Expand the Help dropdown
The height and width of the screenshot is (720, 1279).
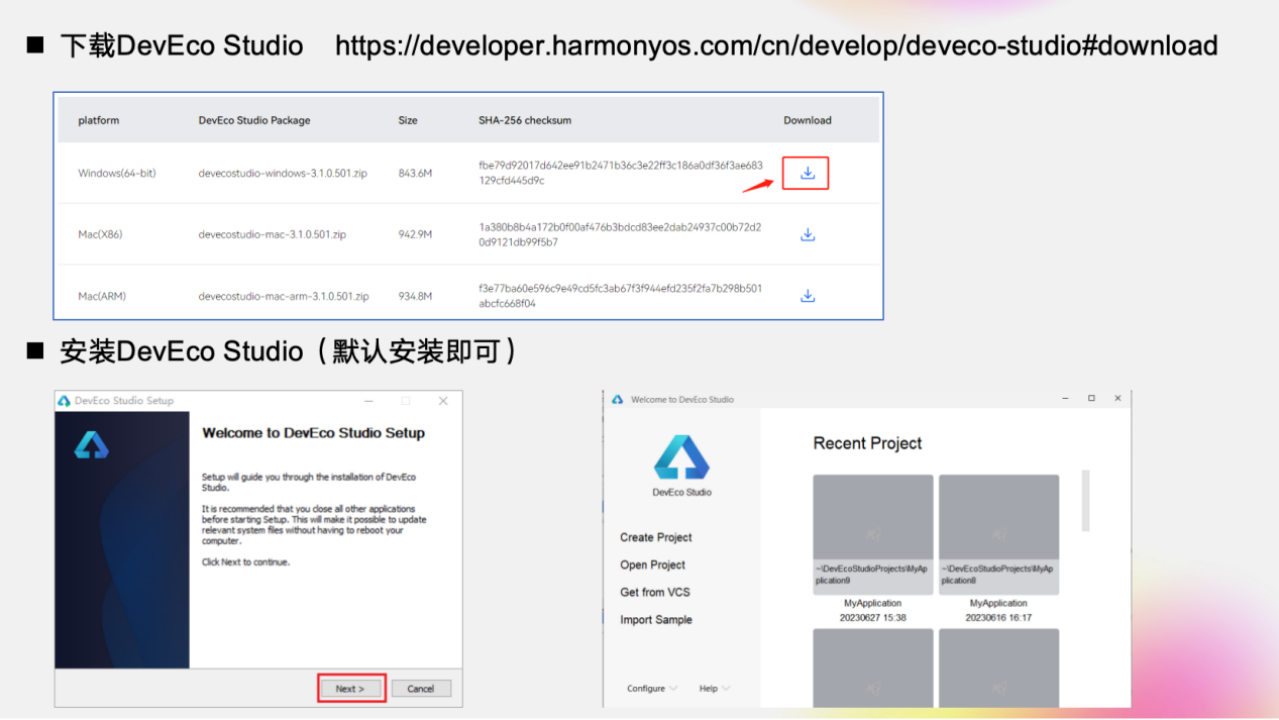point(714,688)
